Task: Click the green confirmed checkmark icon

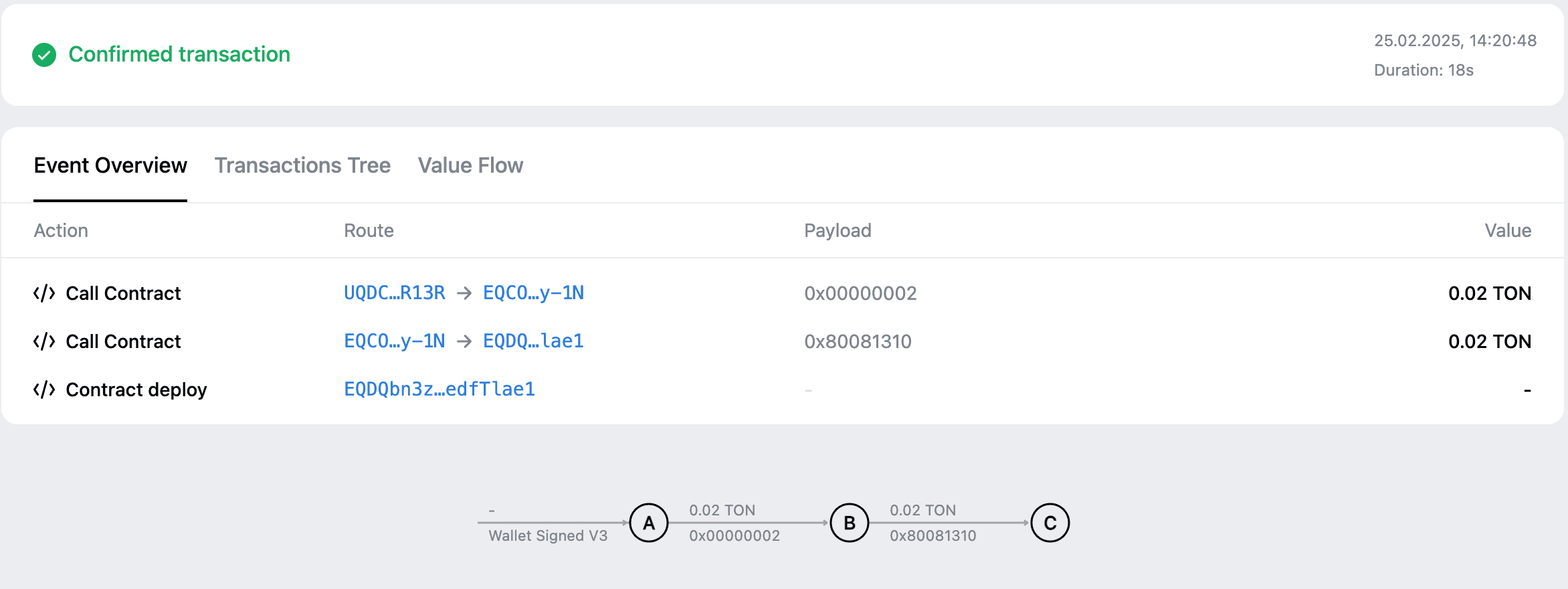Action: (x=44, y=55)
